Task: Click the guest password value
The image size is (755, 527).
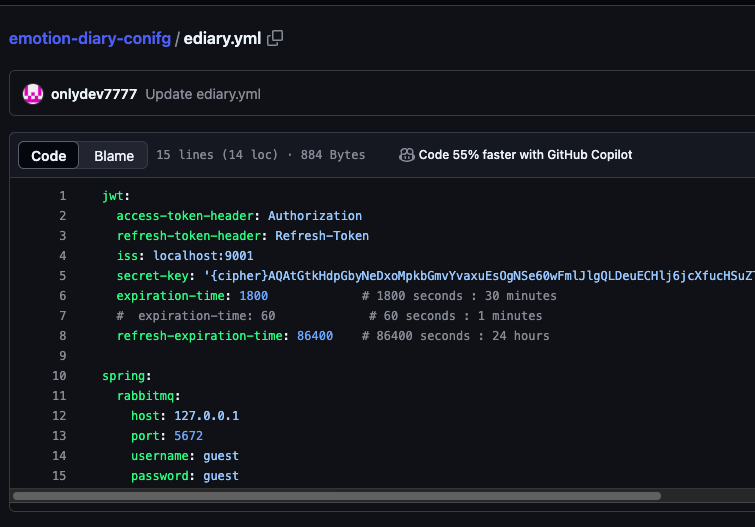Action: tap(221, 476)
